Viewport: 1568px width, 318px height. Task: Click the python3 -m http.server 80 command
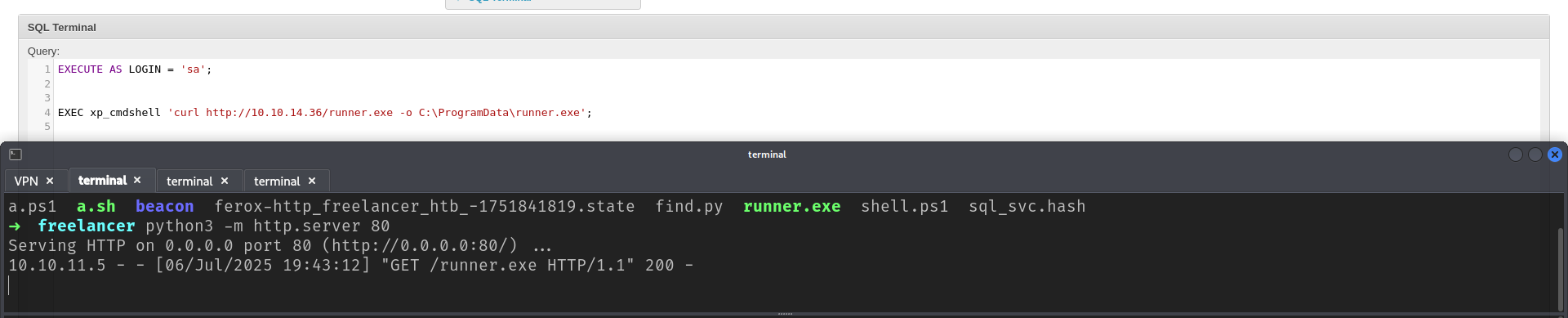268,226
